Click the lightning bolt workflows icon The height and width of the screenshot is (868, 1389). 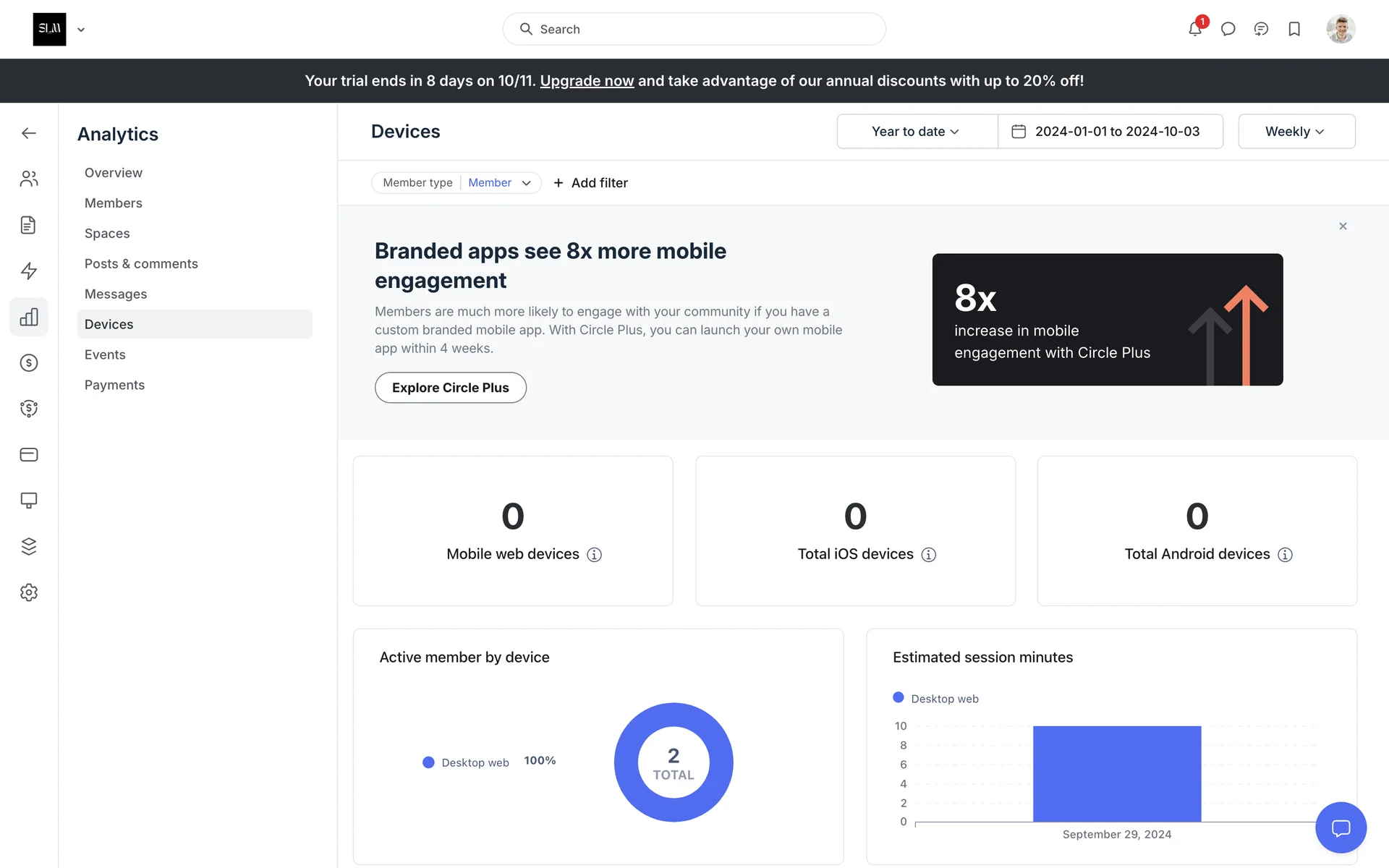29,271
